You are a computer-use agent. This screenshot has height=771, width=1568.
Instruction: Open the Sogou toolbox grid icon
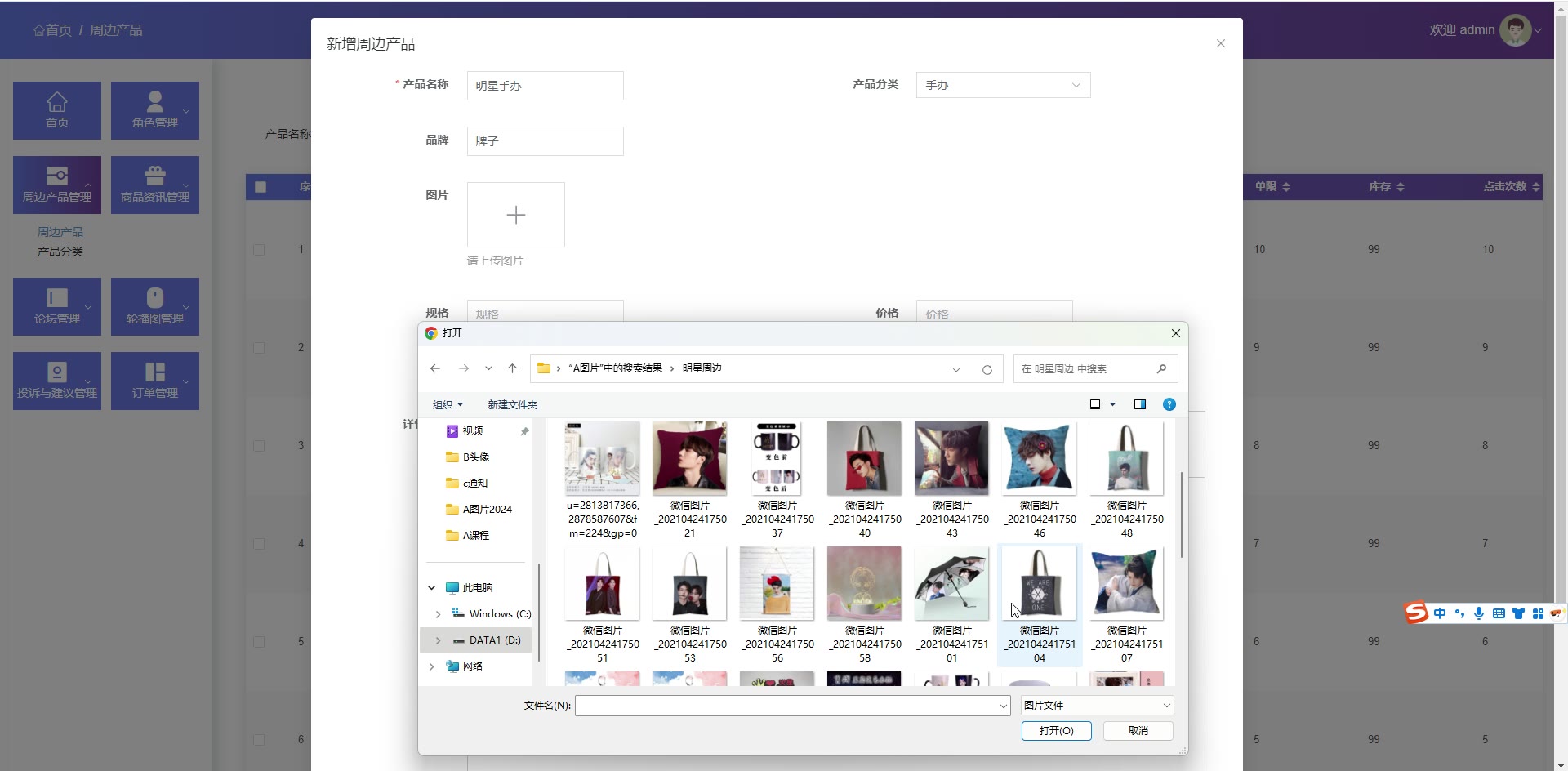[x=1538, y=613]
